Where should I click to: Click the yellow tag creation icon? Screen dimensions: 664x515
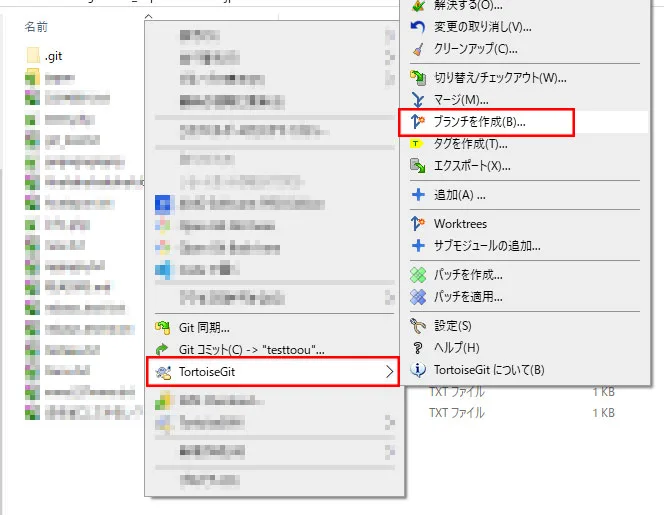pos(417,144)
